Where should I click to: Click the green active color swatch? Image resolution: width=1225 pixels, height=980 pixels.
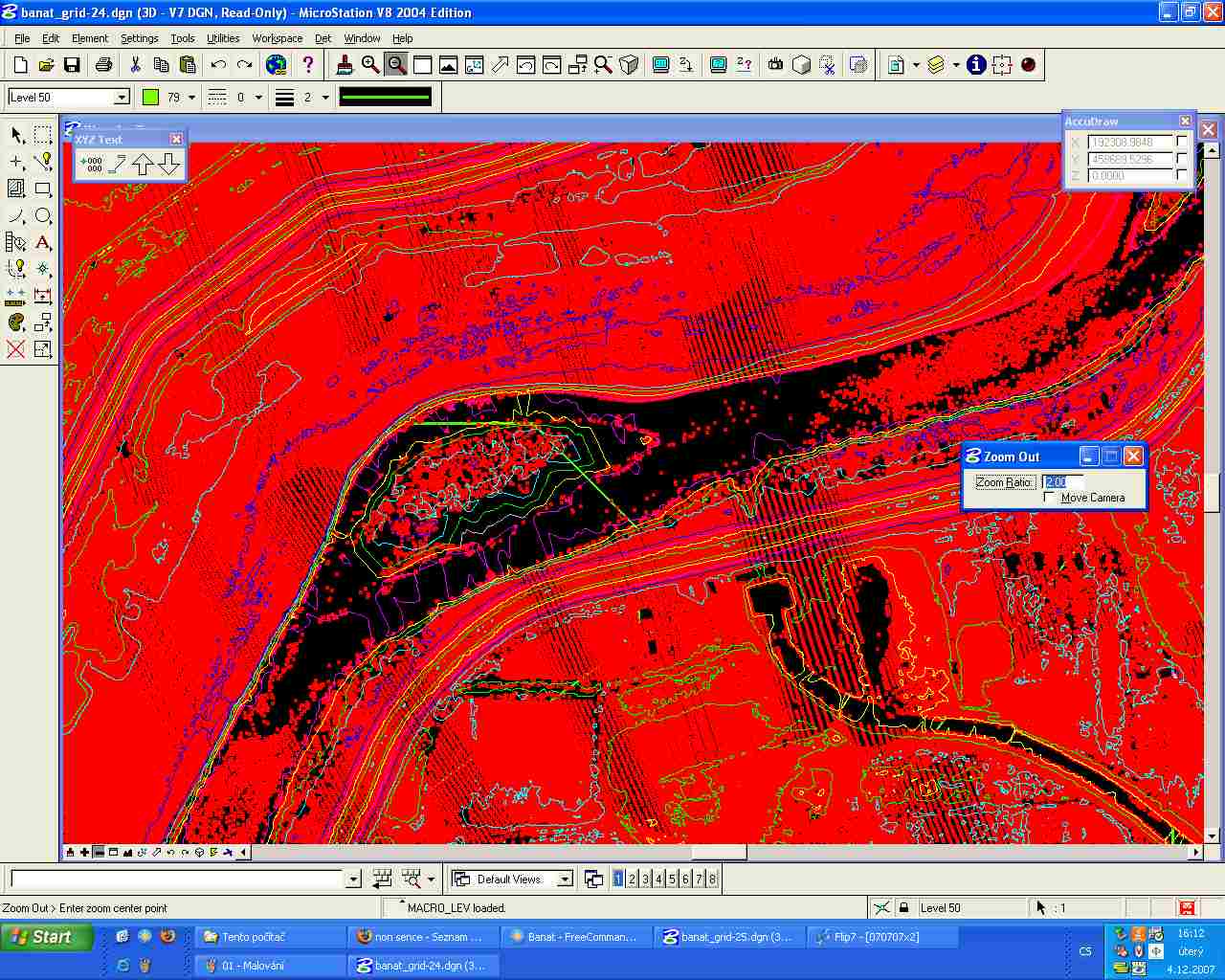[x=150, y=98]
